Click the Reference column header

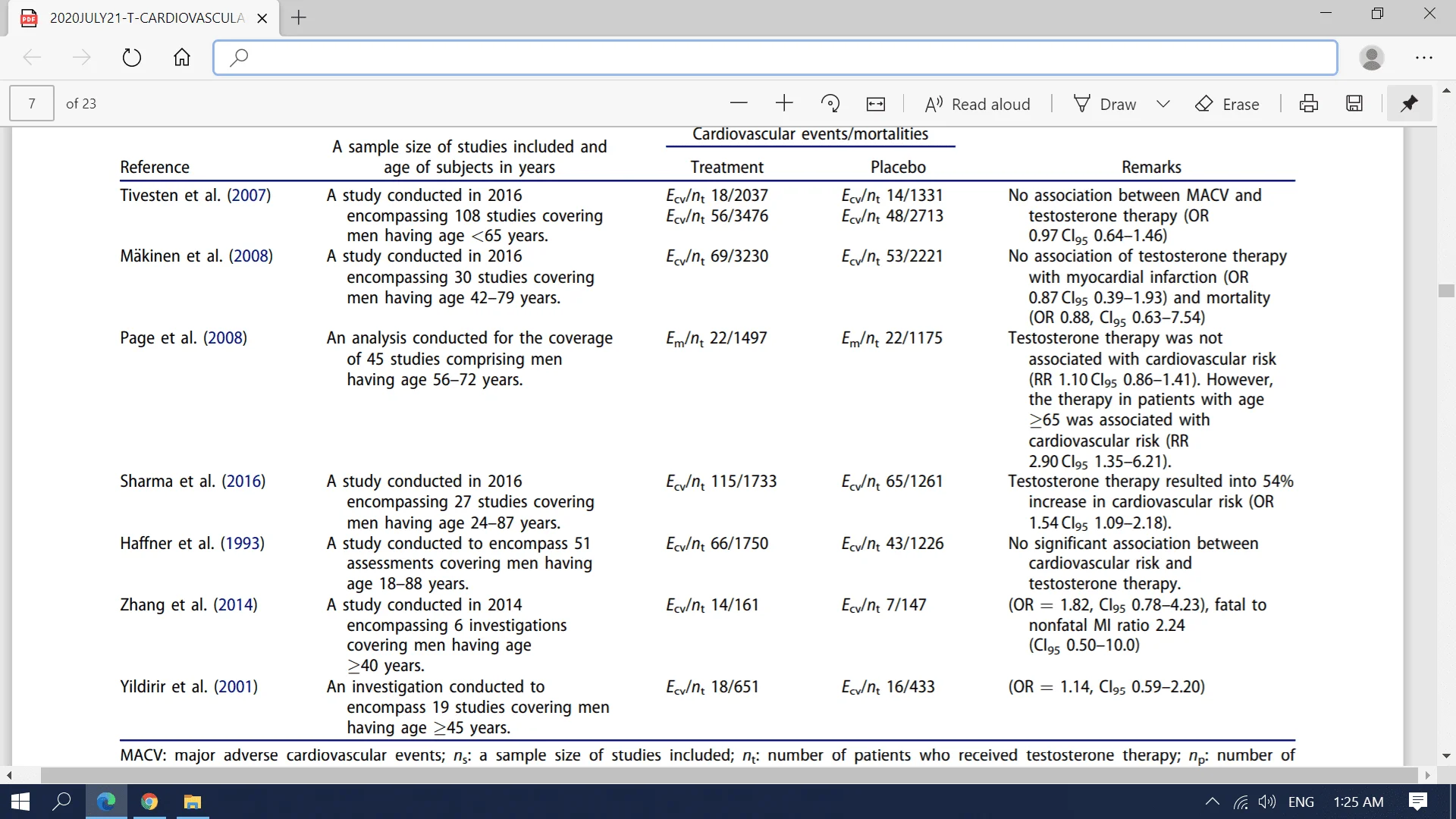click(155, 167)
